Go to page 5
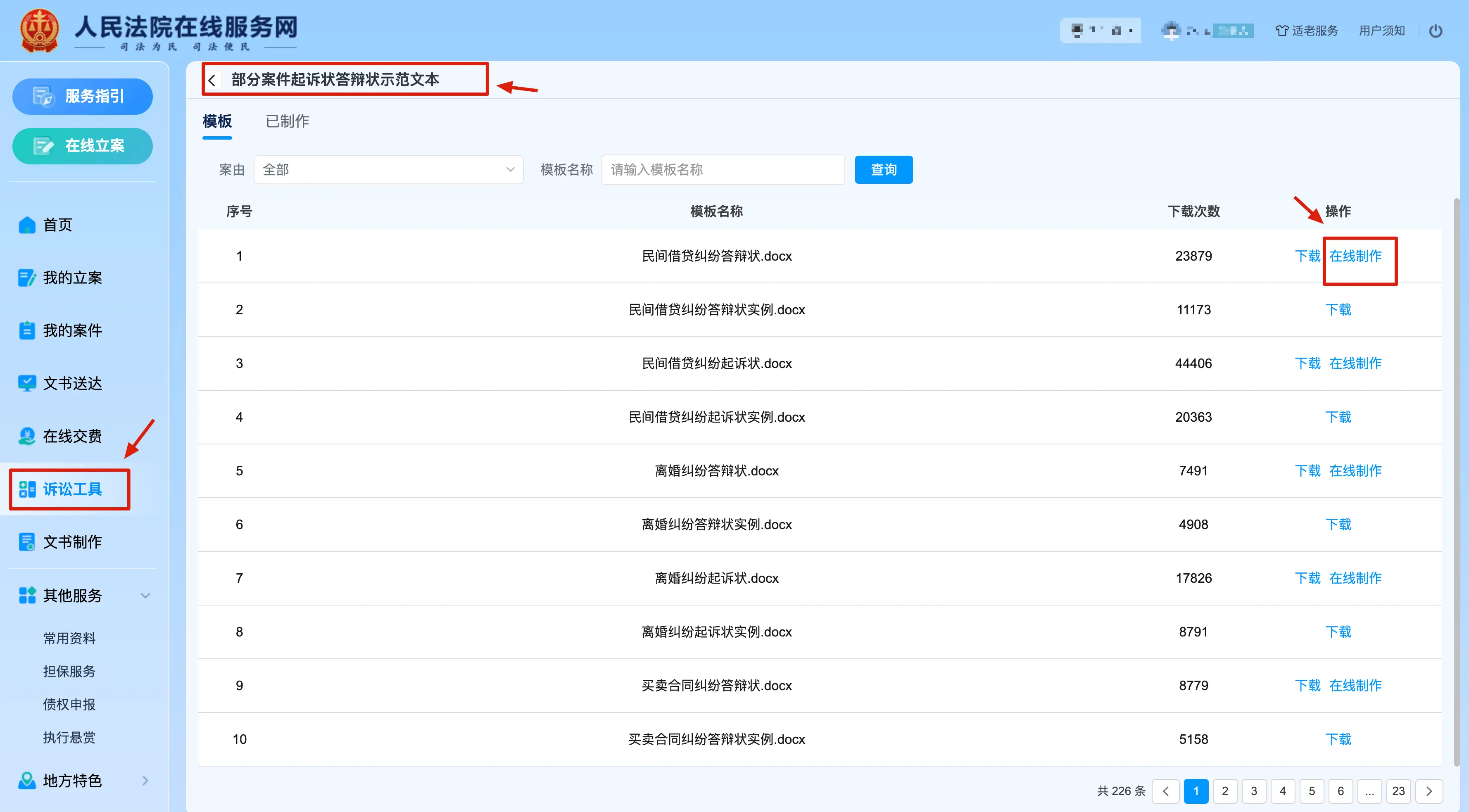The image size is (1469, 812). [x=1312, y=791]
